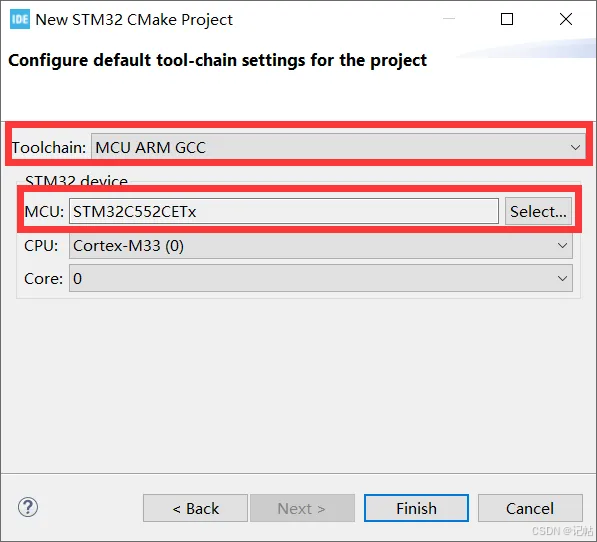Open the Toolchain MCU ARM GCC combo box
597x542 pixels.
pos(338,147)
